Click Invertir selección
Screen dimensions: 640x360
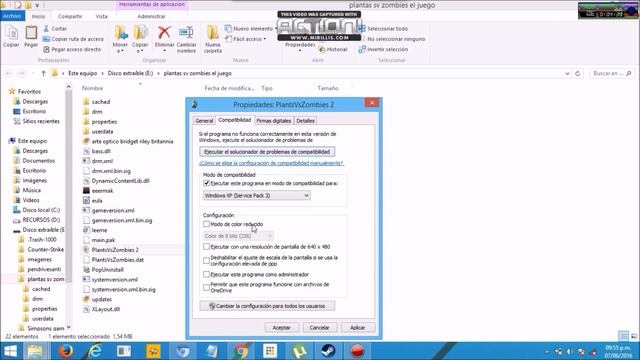point(383,49)
